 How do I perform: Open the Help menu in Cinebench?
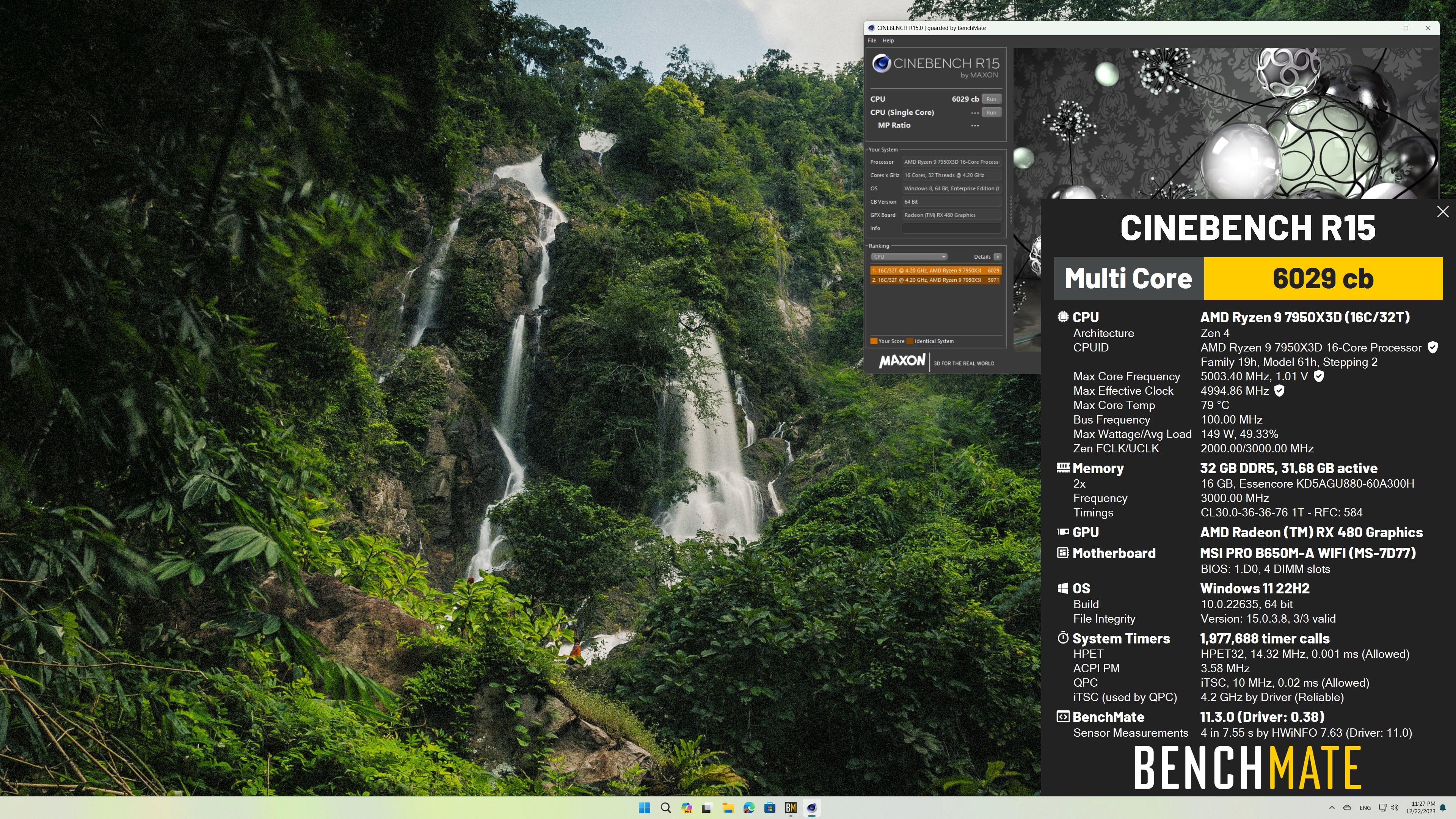[x=888, y=40]
